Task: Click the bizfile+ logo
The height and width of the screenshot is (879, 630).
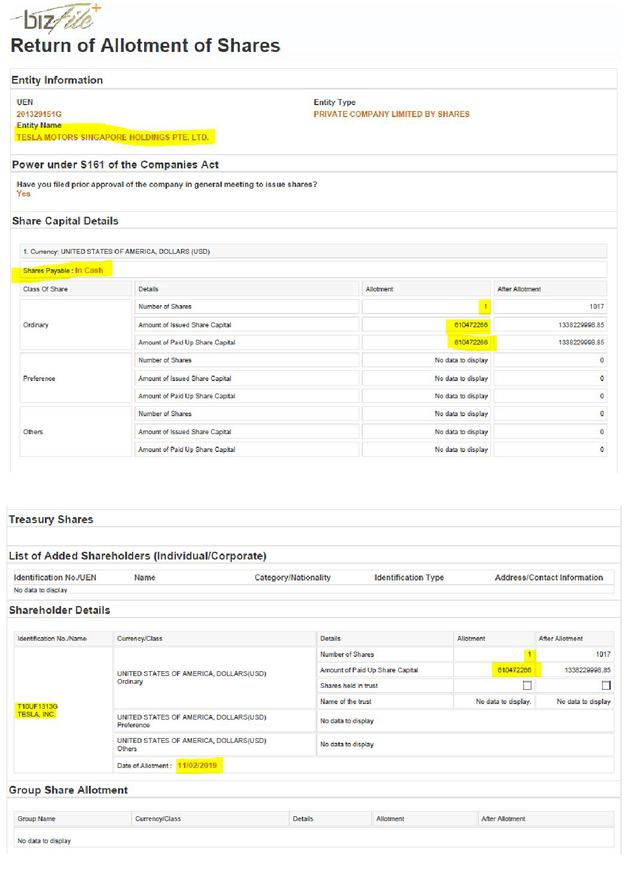Action: point(55,18)
